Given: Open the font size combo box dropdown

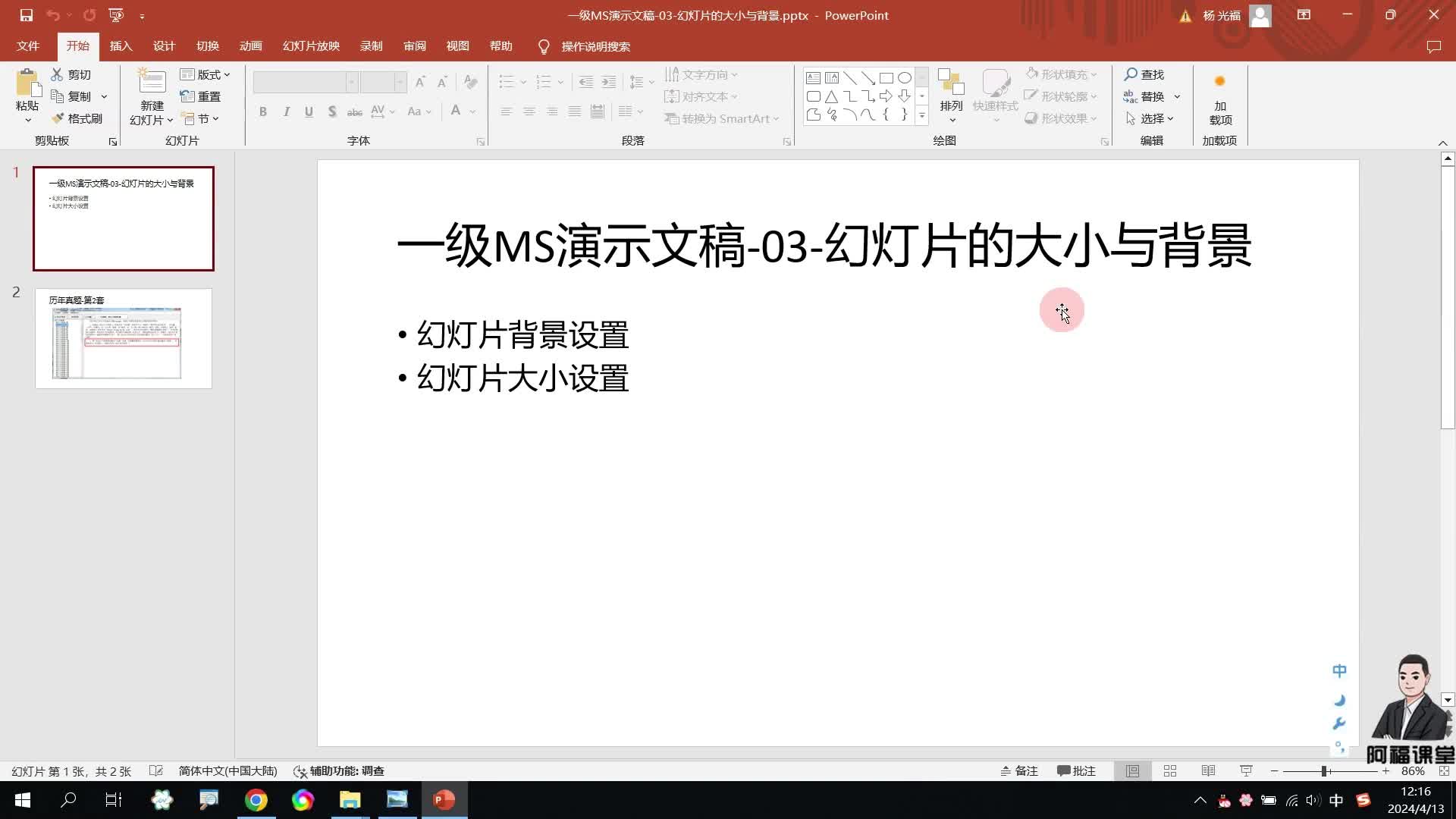Looking at the screenshot, I should 400,82.
